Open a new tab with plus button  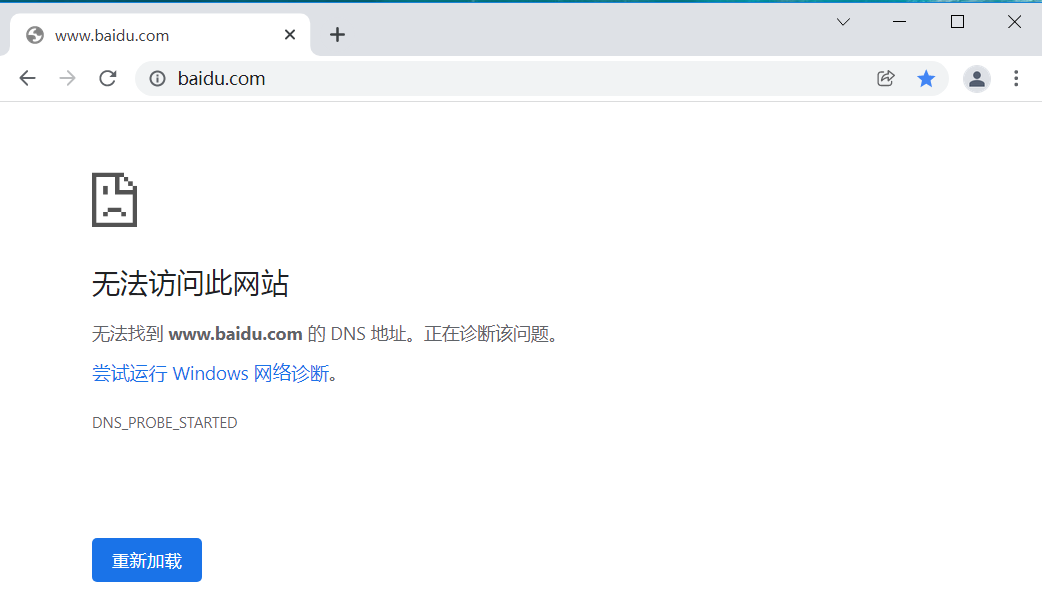(x=338, y=35)
